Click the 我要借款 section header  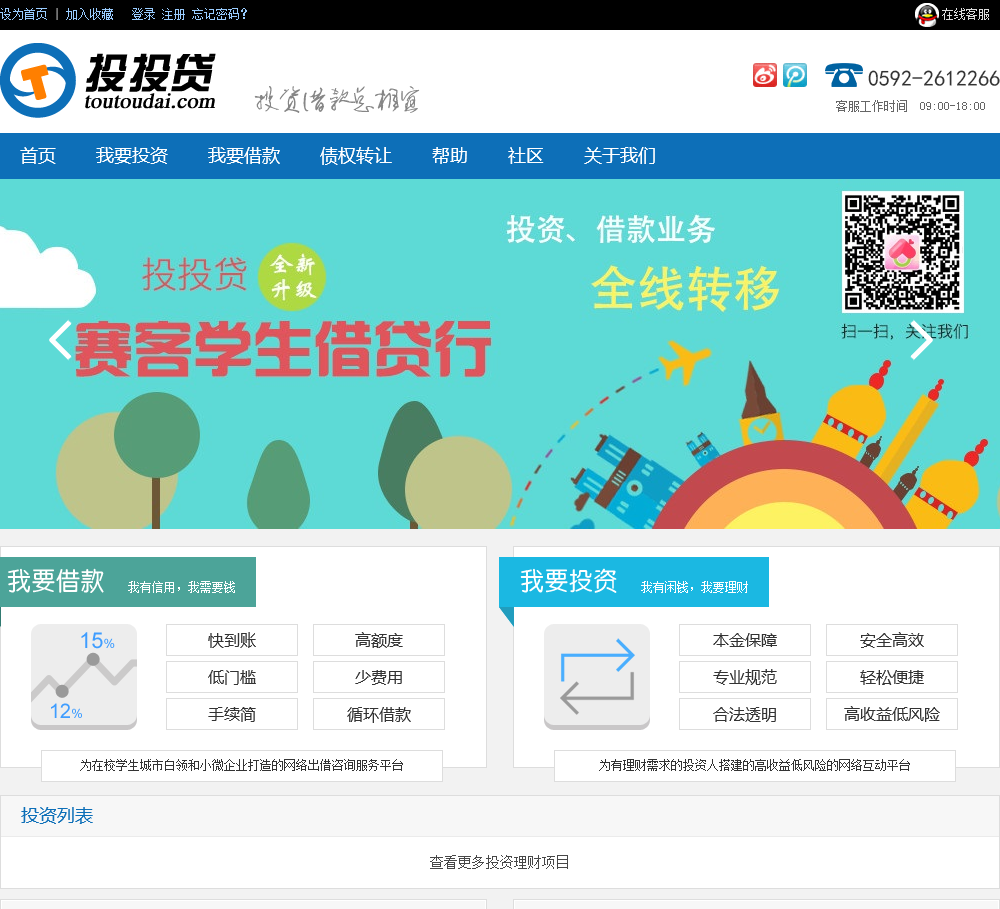[x=128, y=582]
